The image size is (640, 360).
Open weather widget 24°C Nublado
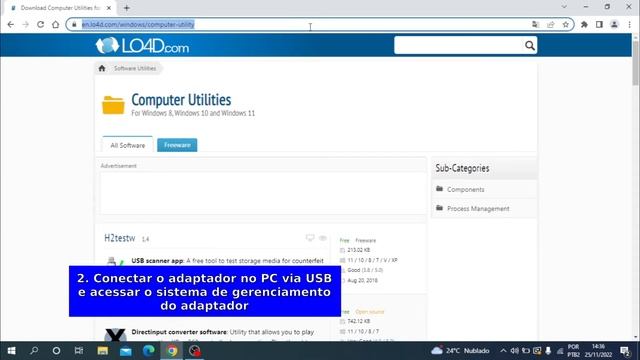point(460,351)
